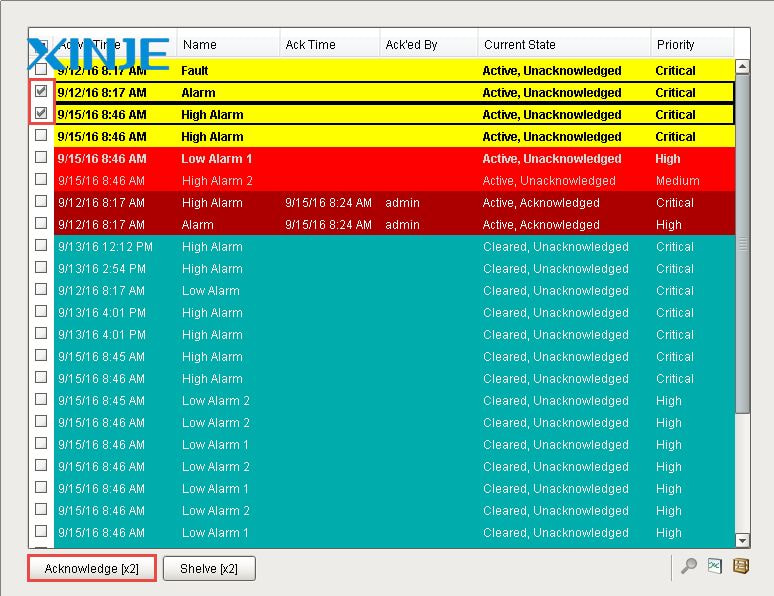This screenshot has height=596, width=774.
Task: Click 'Low Alarm 1' in the red row
Action: pyautogui.click(x=216, y=159)
